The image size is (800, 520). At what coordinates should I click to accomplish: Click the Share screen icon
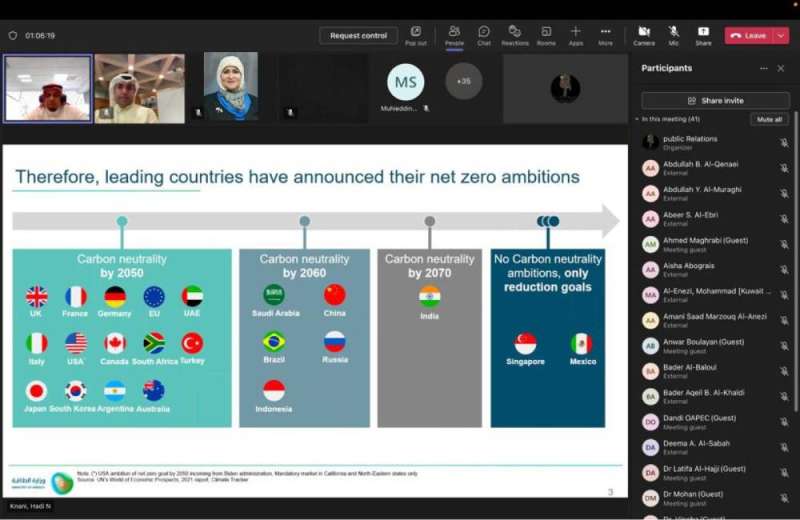point(703,35)
